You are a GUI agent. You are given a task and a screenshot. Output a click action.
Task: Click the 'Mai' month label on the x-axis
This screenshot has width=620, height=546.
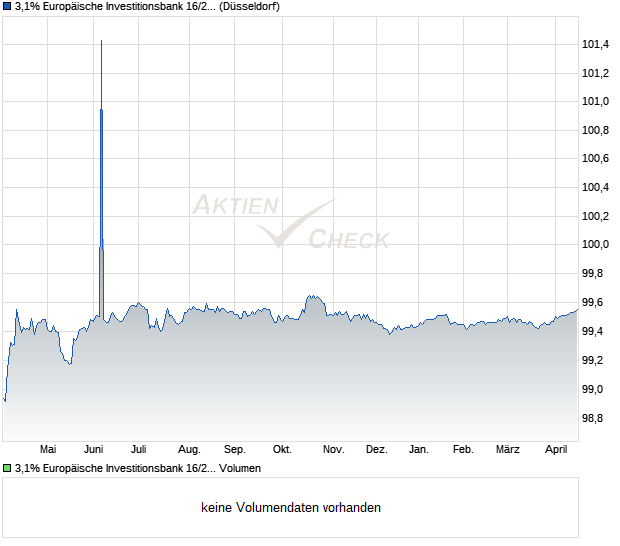(x=48, y=450)
